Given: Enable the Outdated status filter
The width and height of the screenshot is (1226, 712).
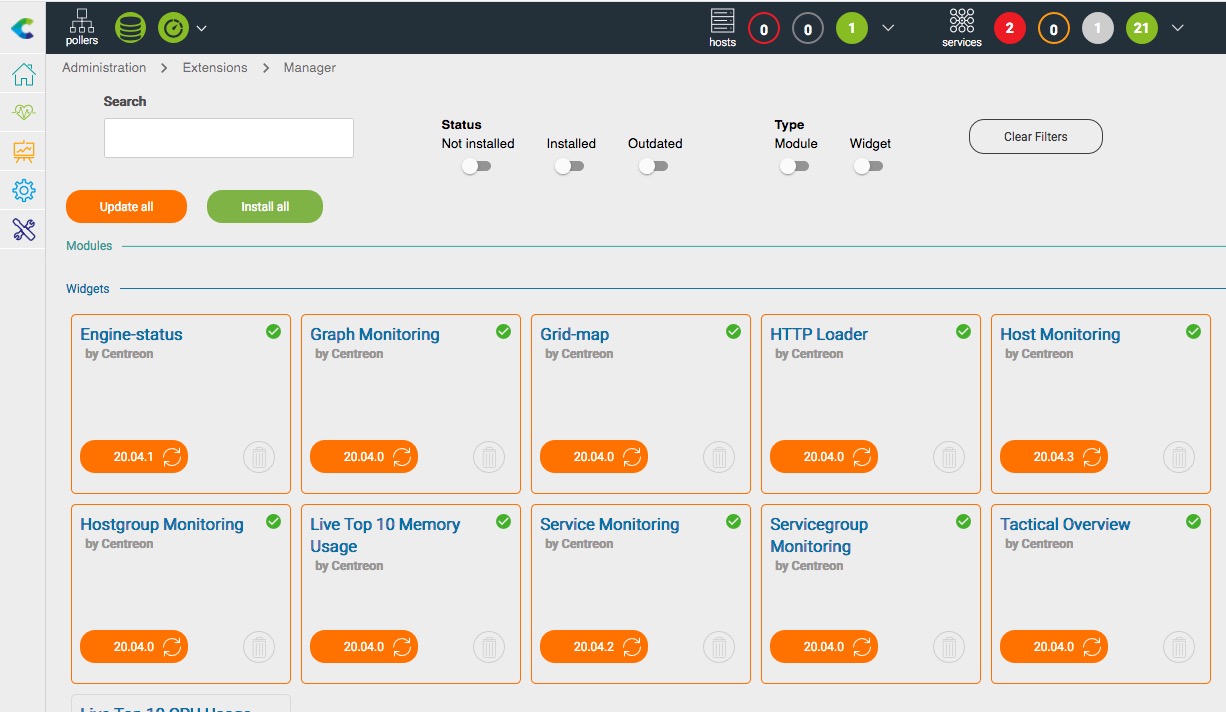Looking at the screenshot, I should coord(654,166).
